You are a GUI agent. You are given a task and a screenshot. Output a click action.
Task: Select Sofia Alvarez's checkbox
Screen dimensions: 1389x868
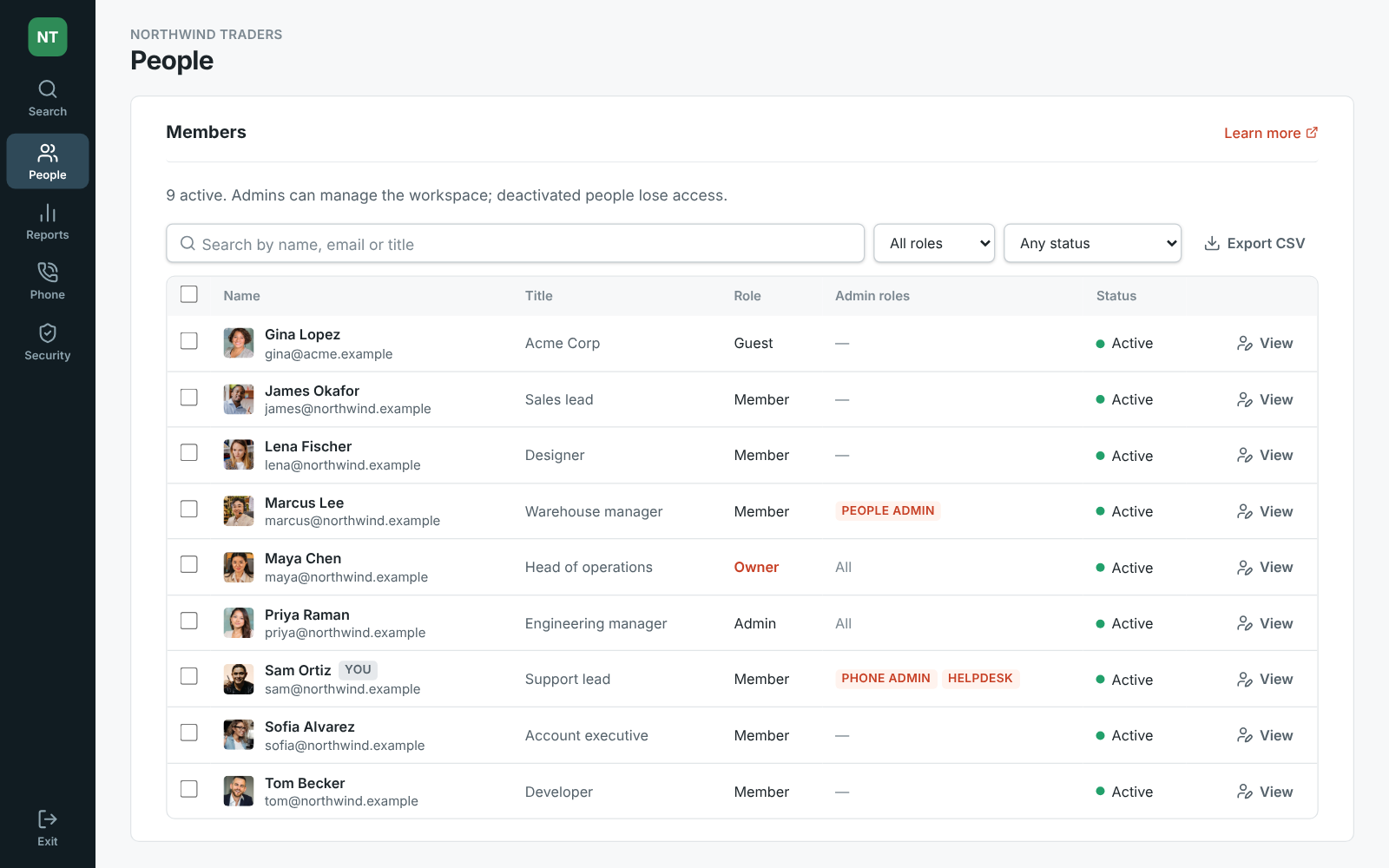(x=189, y=733)
